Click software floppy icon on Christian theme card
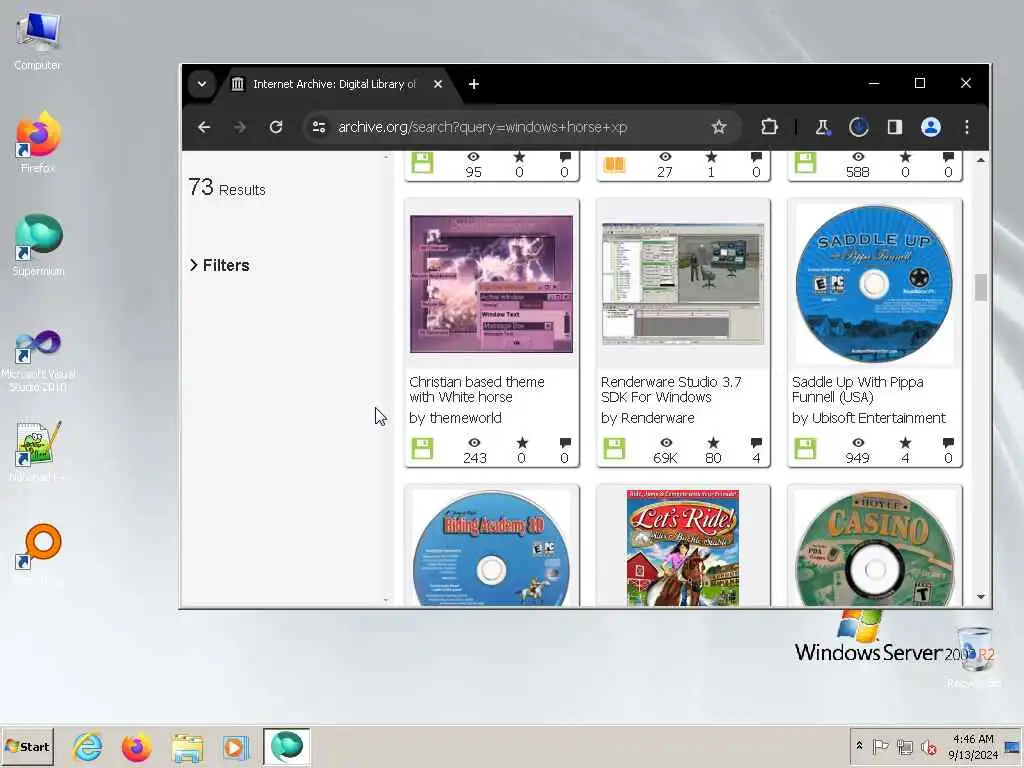Image resolution: width=1024 pixels, height=768 pixels. (423, 449)
